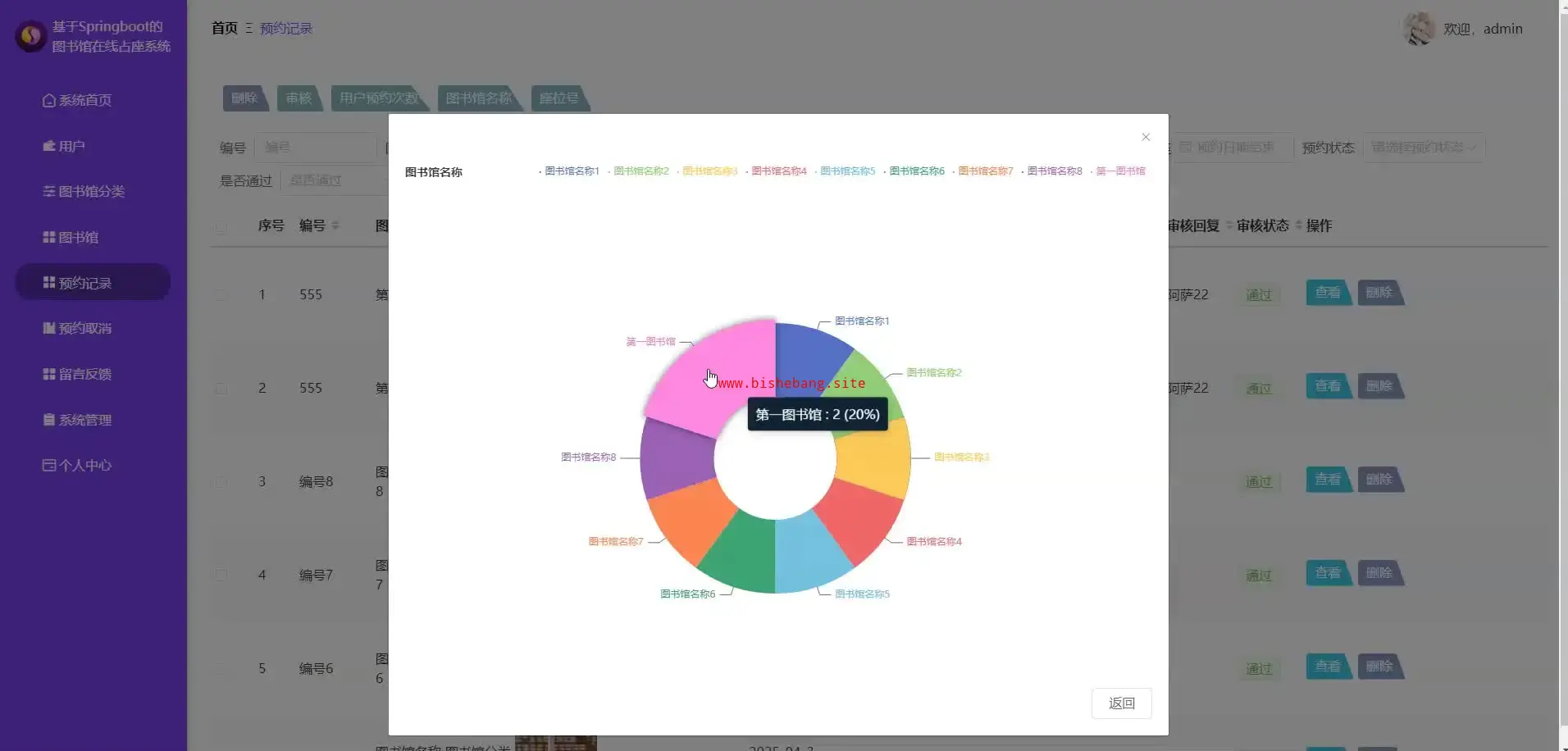Click 删除 for row 编号6
This screenshot has width=1568, height=751.
tap(1380, 667)
